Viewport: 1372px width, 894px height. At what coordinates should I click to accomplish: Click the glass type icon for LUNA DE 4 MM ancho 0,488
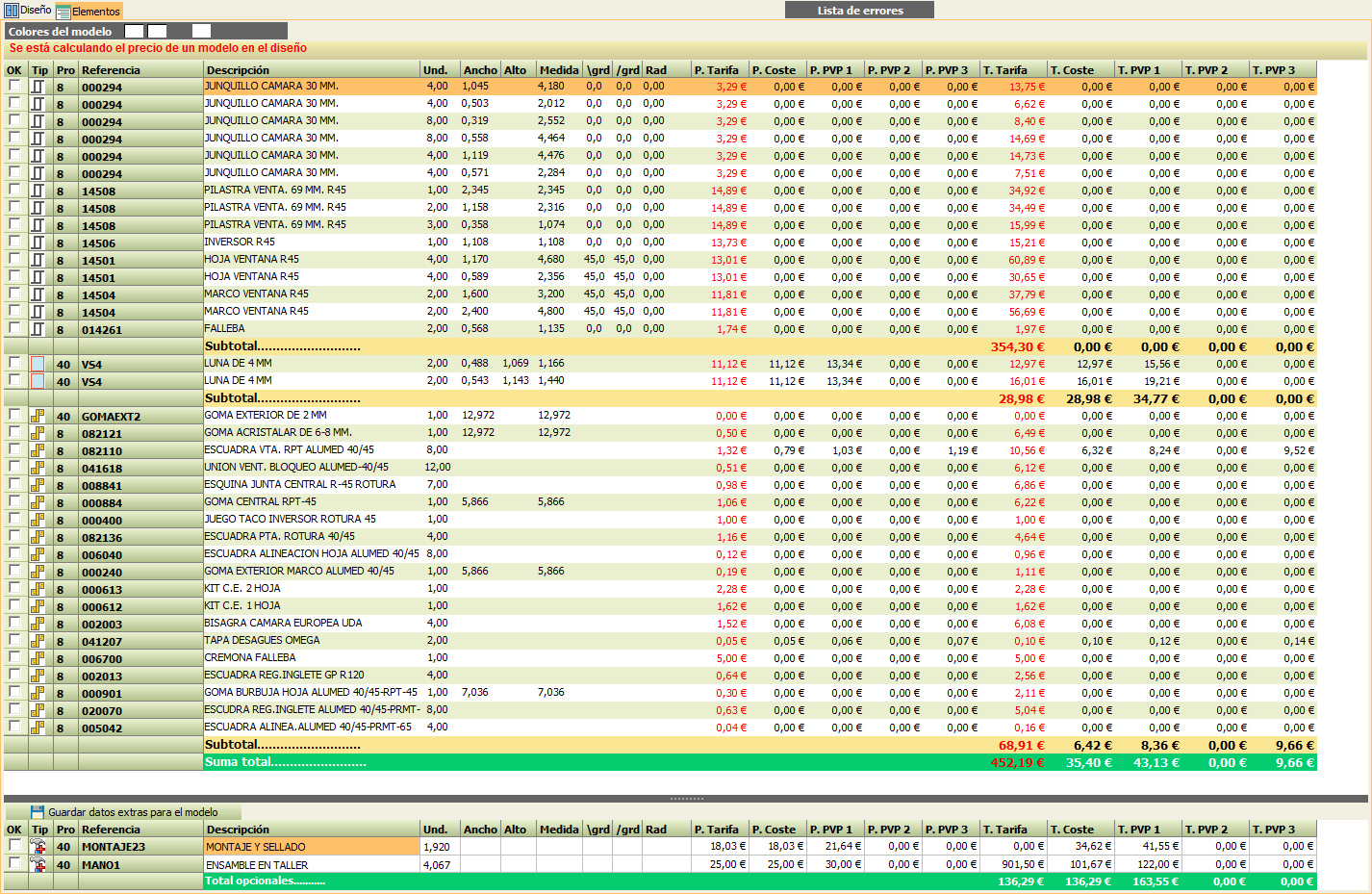pos(38,364)
